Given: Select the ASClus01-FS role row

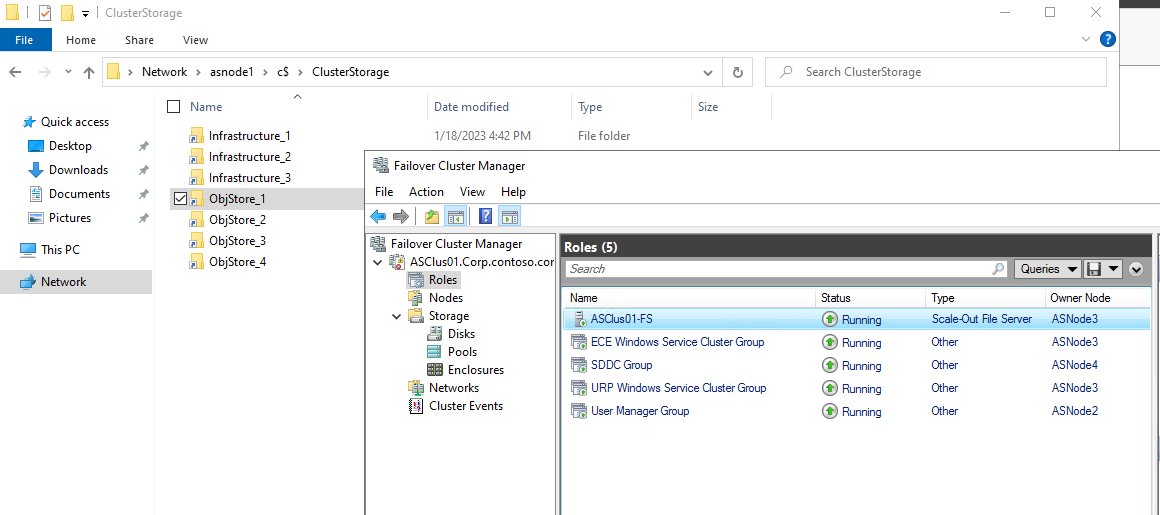Looking at the screenshot, I should (857, 320).
